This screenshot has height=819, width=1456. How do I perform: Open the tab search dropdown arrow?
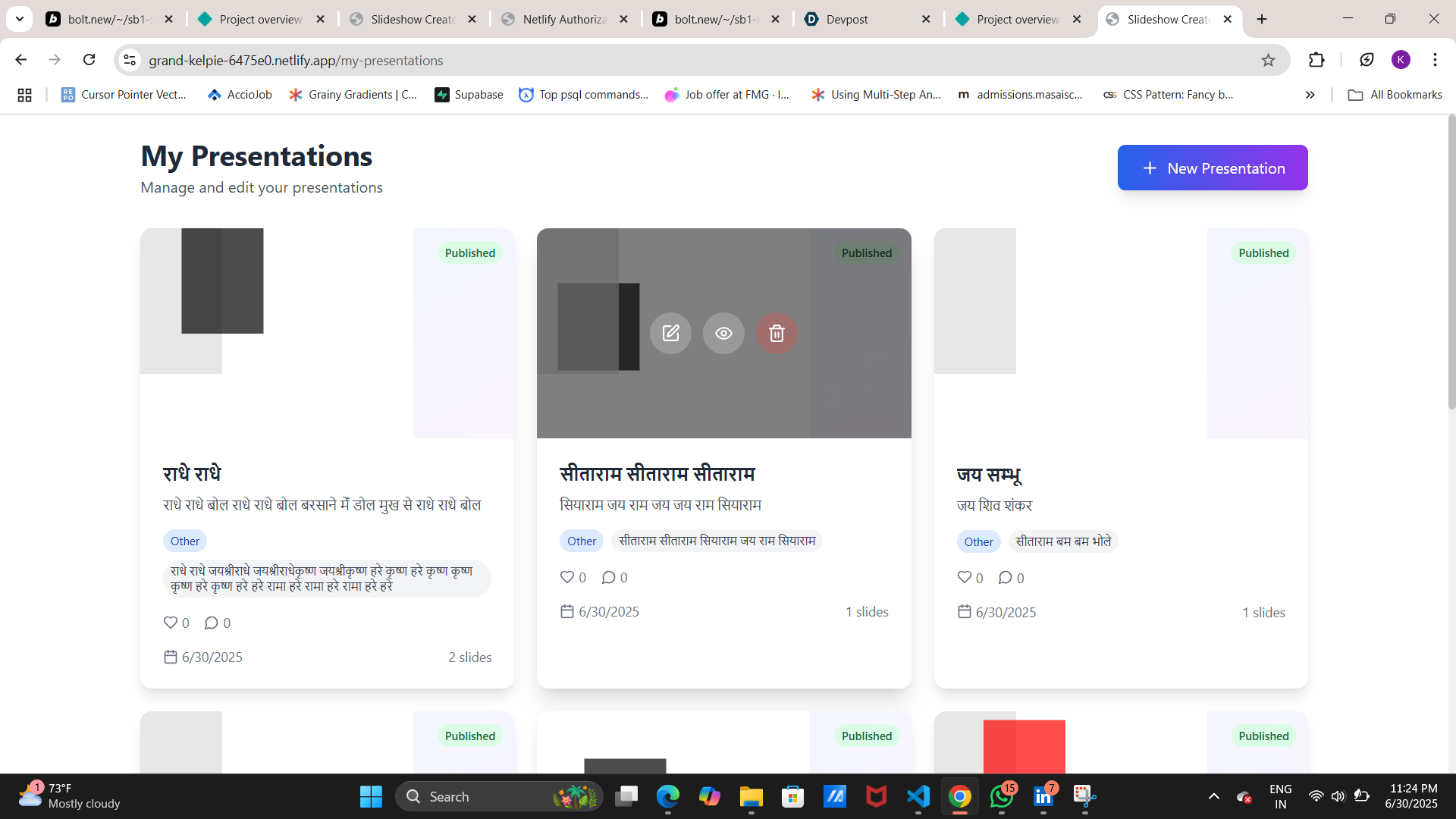[x=20, y=19]
